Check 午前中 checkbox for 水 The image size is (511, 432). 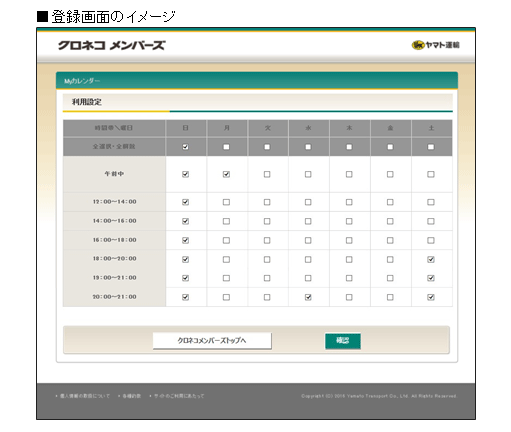coord(308,174)
